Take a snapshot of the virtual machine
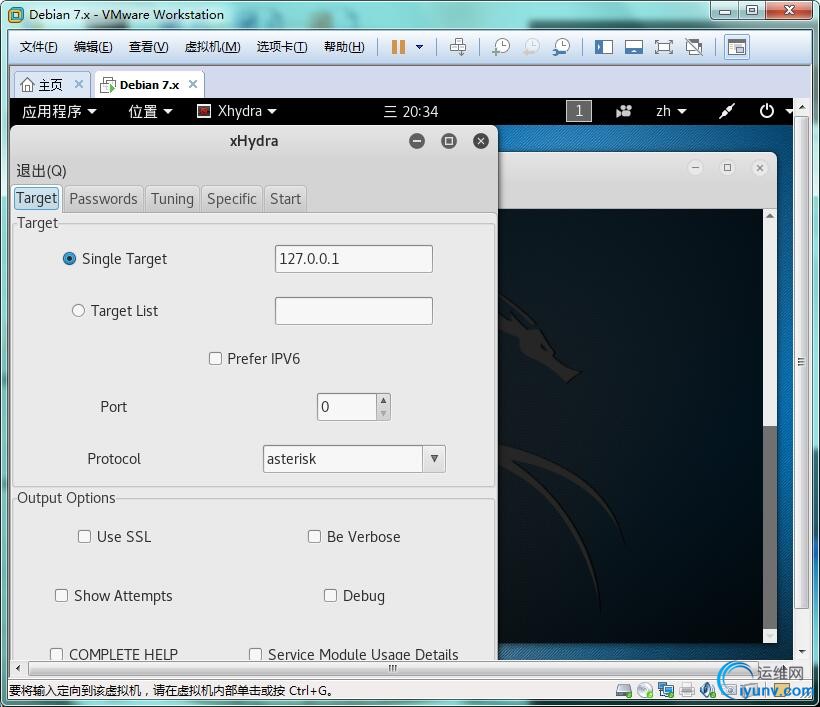Screen dimensions: 820x707 click(501, 47)
